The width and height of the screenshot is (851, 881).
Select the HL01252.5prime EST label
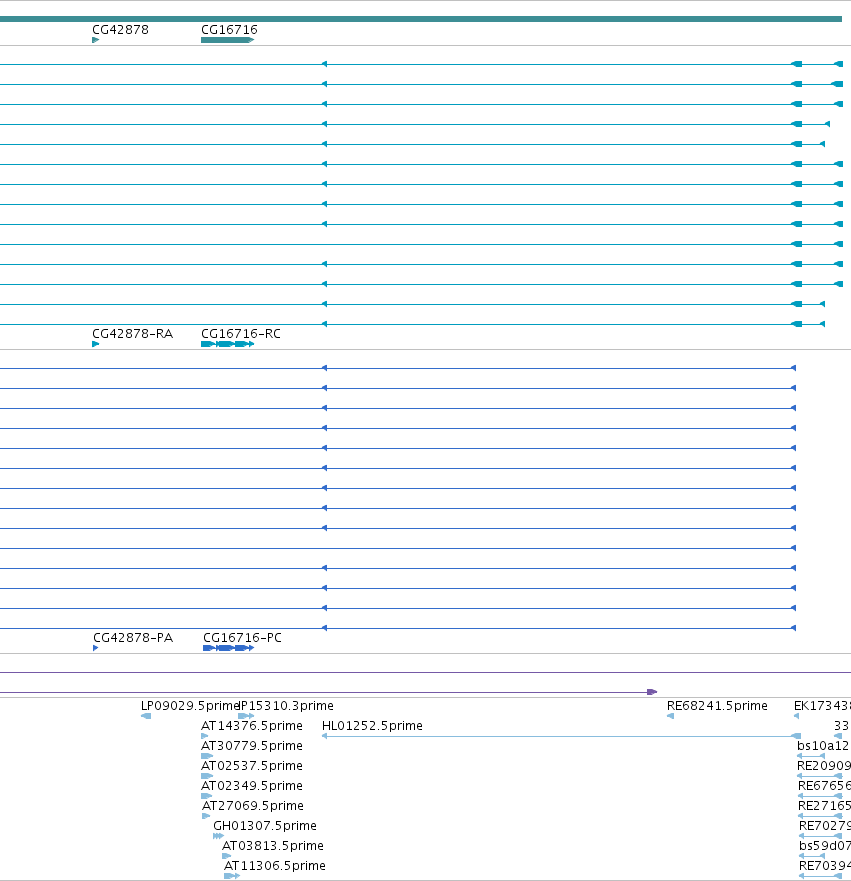(x=372, y=726)
